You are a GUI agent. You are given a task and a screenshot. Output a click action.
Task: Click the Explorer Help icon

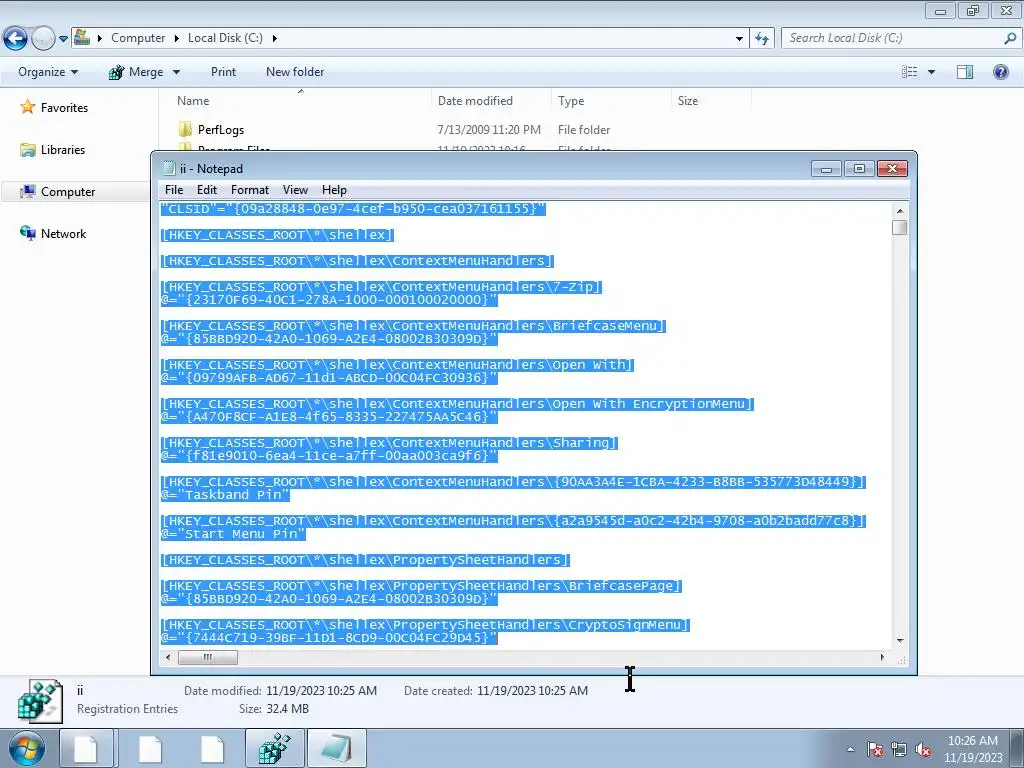click(1000, 72)
